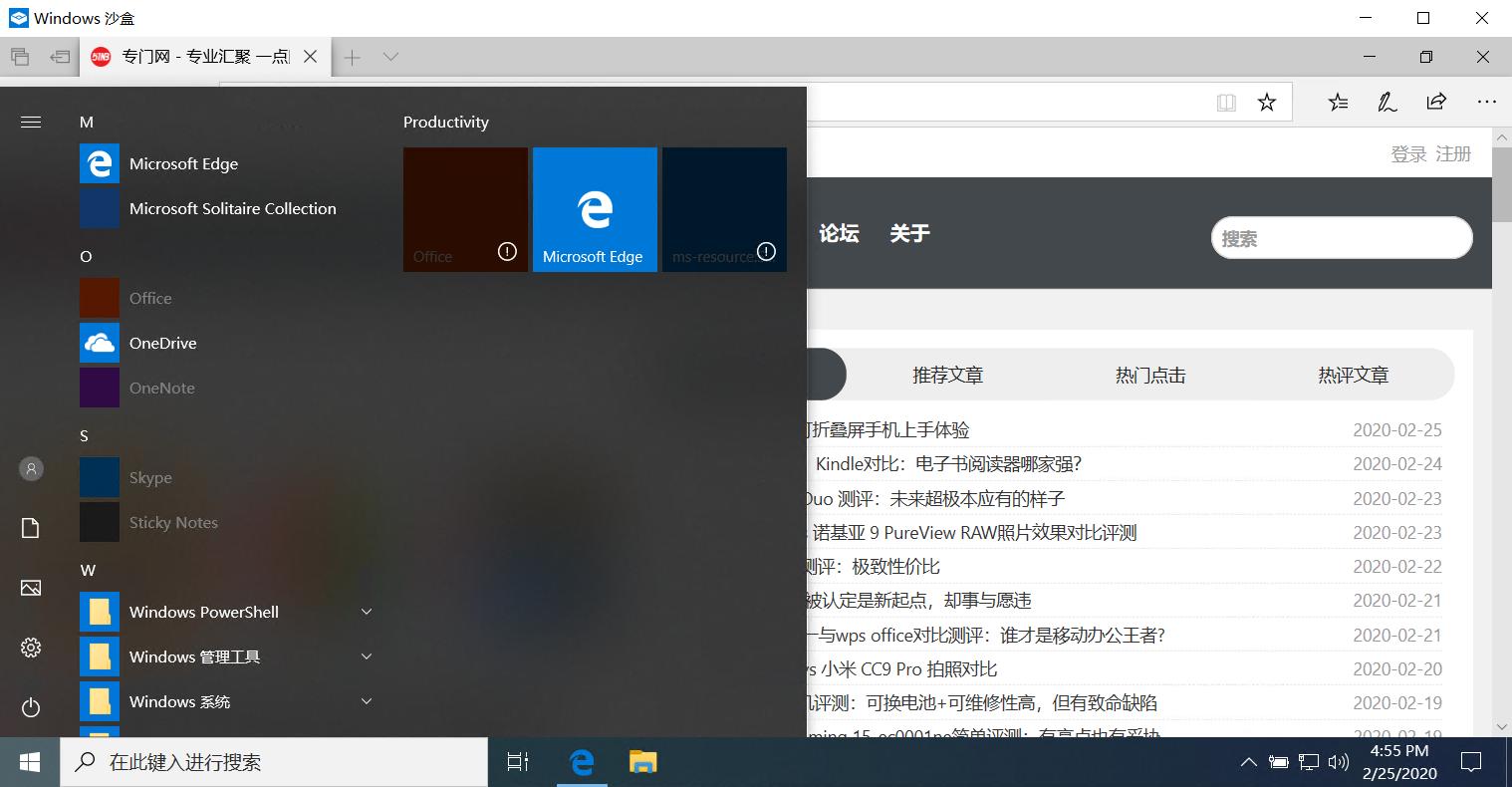Launch Skype from the app list

150,477
